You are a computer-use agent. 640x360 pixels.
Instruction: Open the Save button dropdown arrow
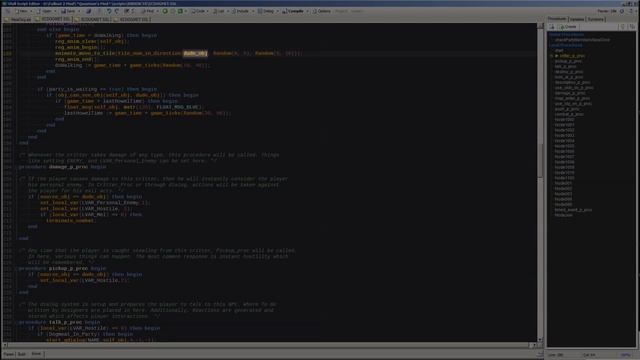click(x=79, y=11)
